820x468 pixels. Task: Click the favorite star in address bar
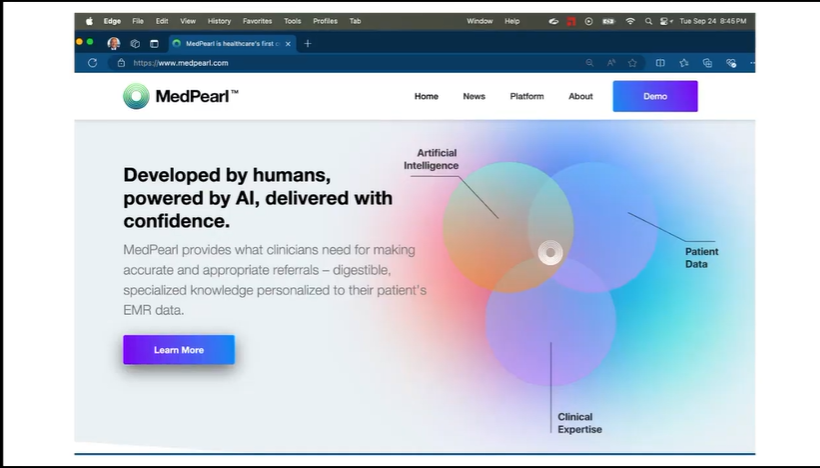[632, 62]
